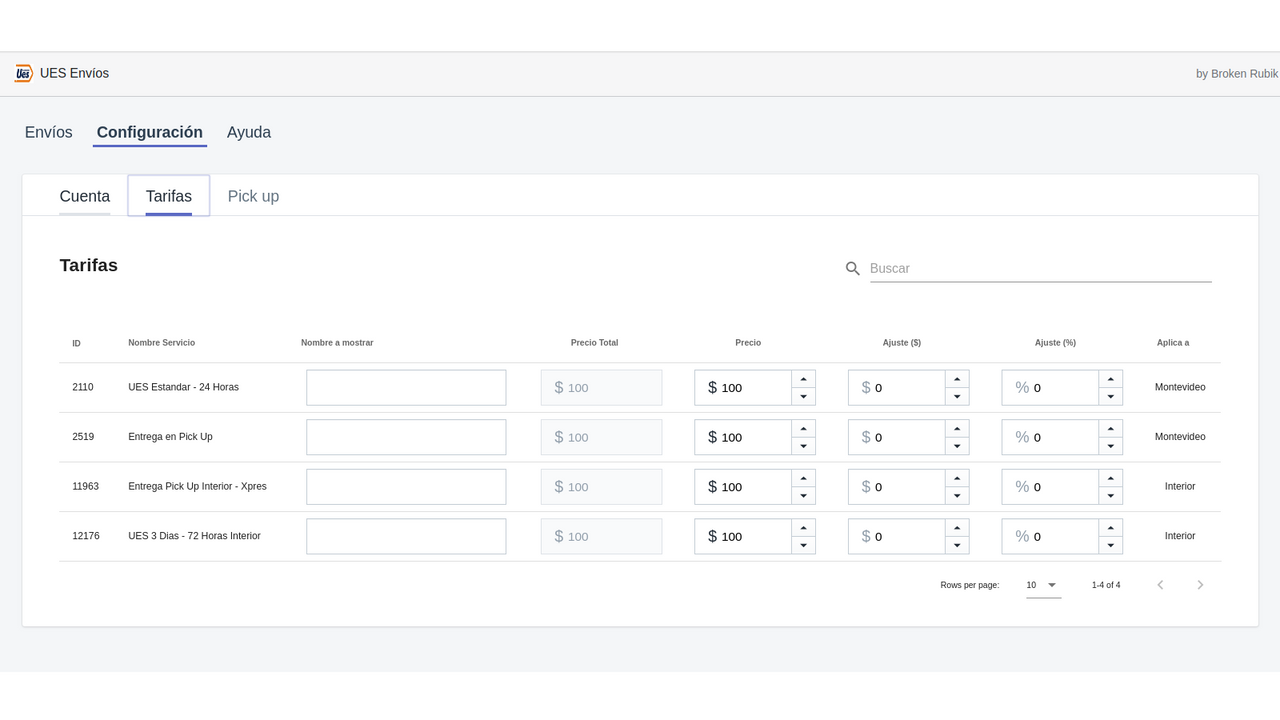
Task: Open the Ayuda menu
Action: pos(248,132)
